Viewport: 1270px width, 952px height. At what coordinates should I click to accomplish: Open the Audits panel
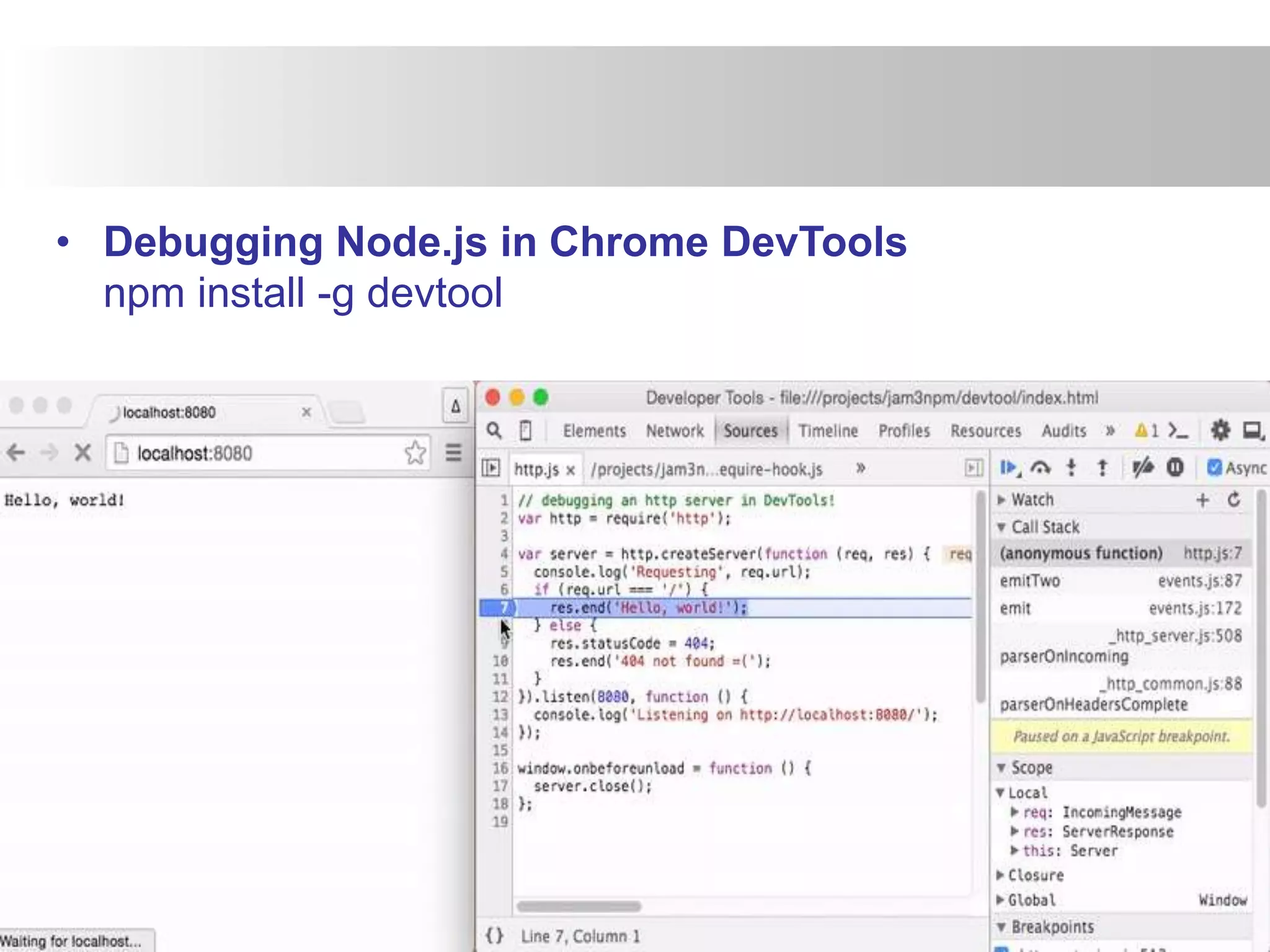[x=1064, y=431]
